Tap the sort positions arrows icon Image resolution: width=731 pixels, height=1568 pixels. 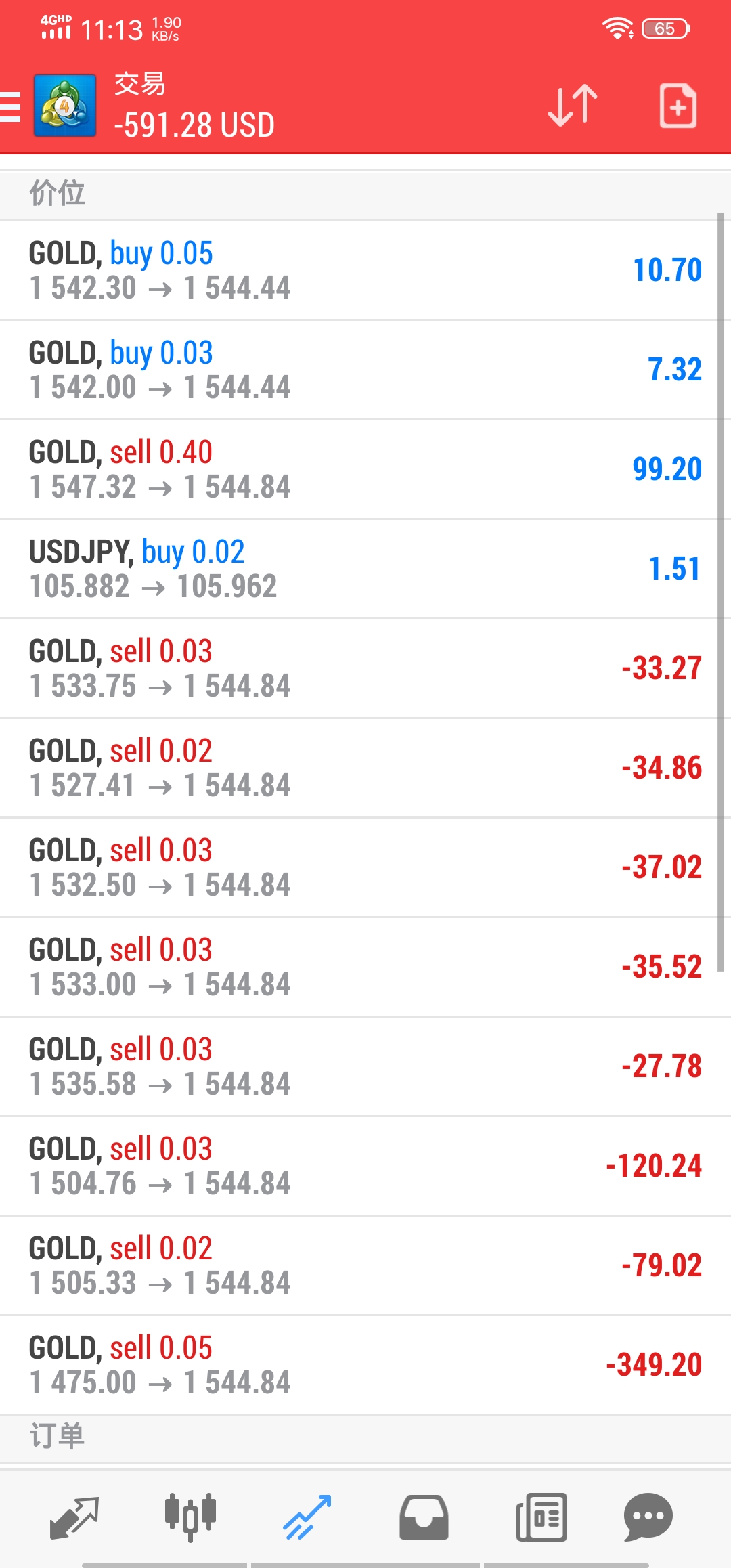tap(573, 106)
